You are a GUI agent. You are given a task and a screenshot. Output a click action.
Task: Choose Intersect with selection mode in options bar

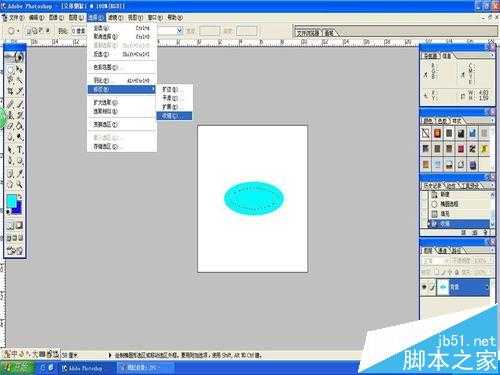click(x=47, y=31)
